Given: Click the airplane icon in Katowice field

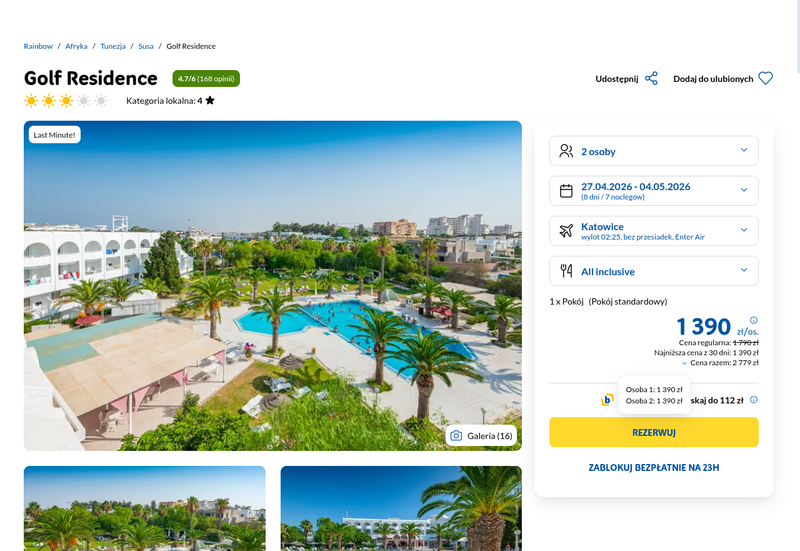Looking at the screenshot, I should [x=566, y=231].
